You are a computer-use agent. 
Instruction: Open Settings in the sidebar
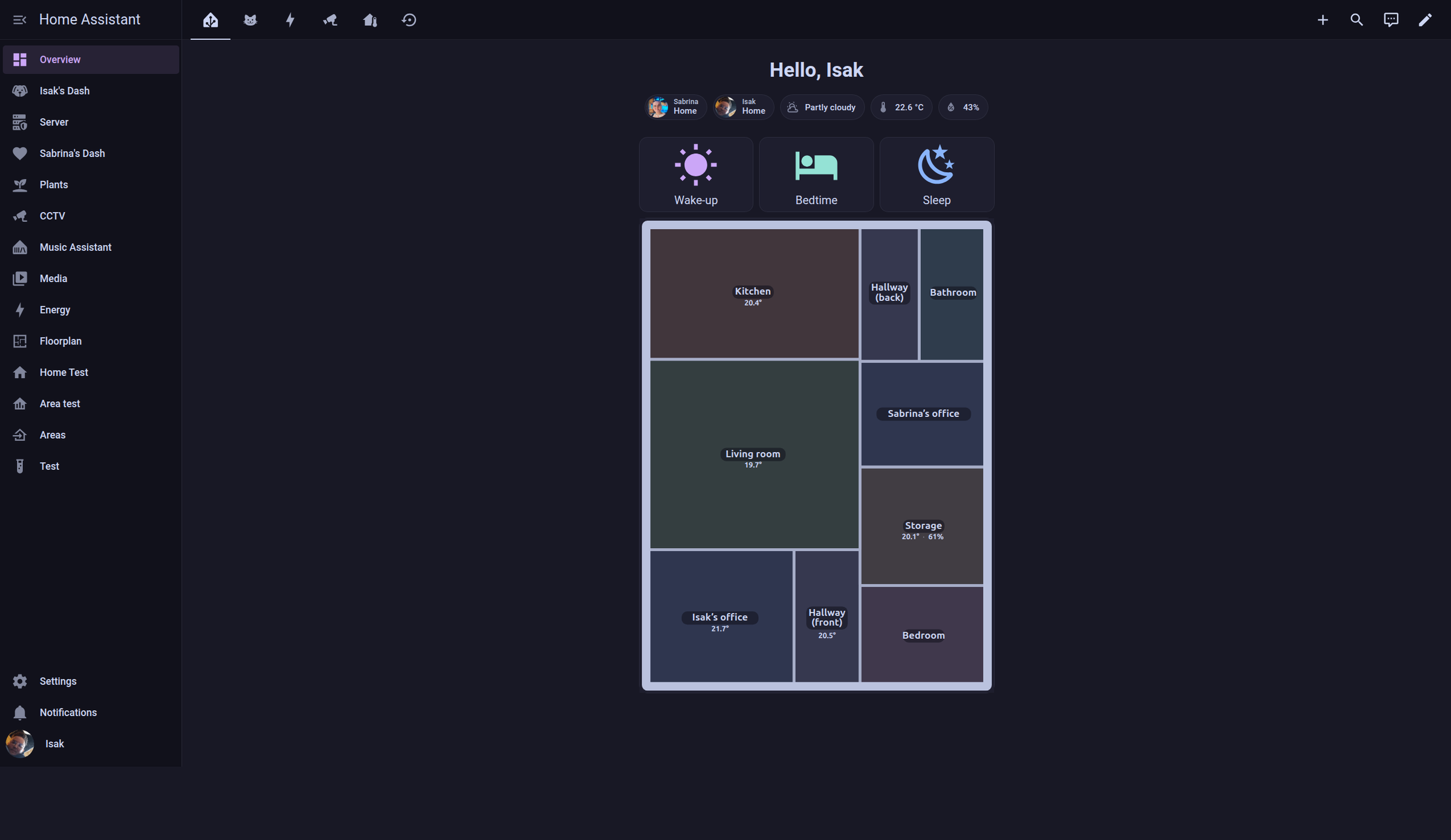pos(91,681)
